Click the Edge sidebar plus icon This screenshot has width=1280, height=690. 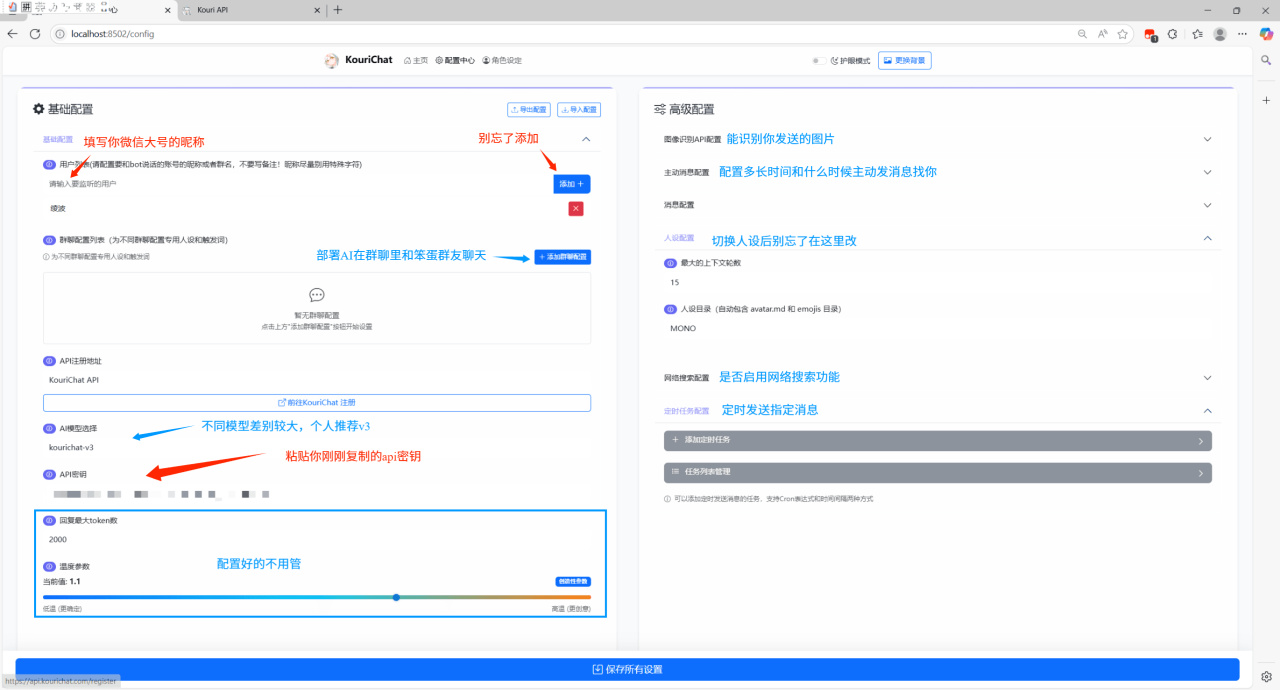point(1267,100)
